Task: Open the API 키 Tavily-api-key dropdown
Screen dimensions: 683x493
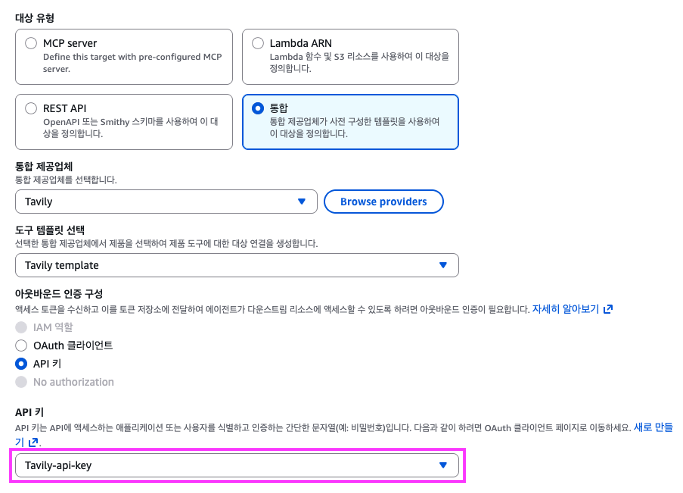Action: coord(236,465)
